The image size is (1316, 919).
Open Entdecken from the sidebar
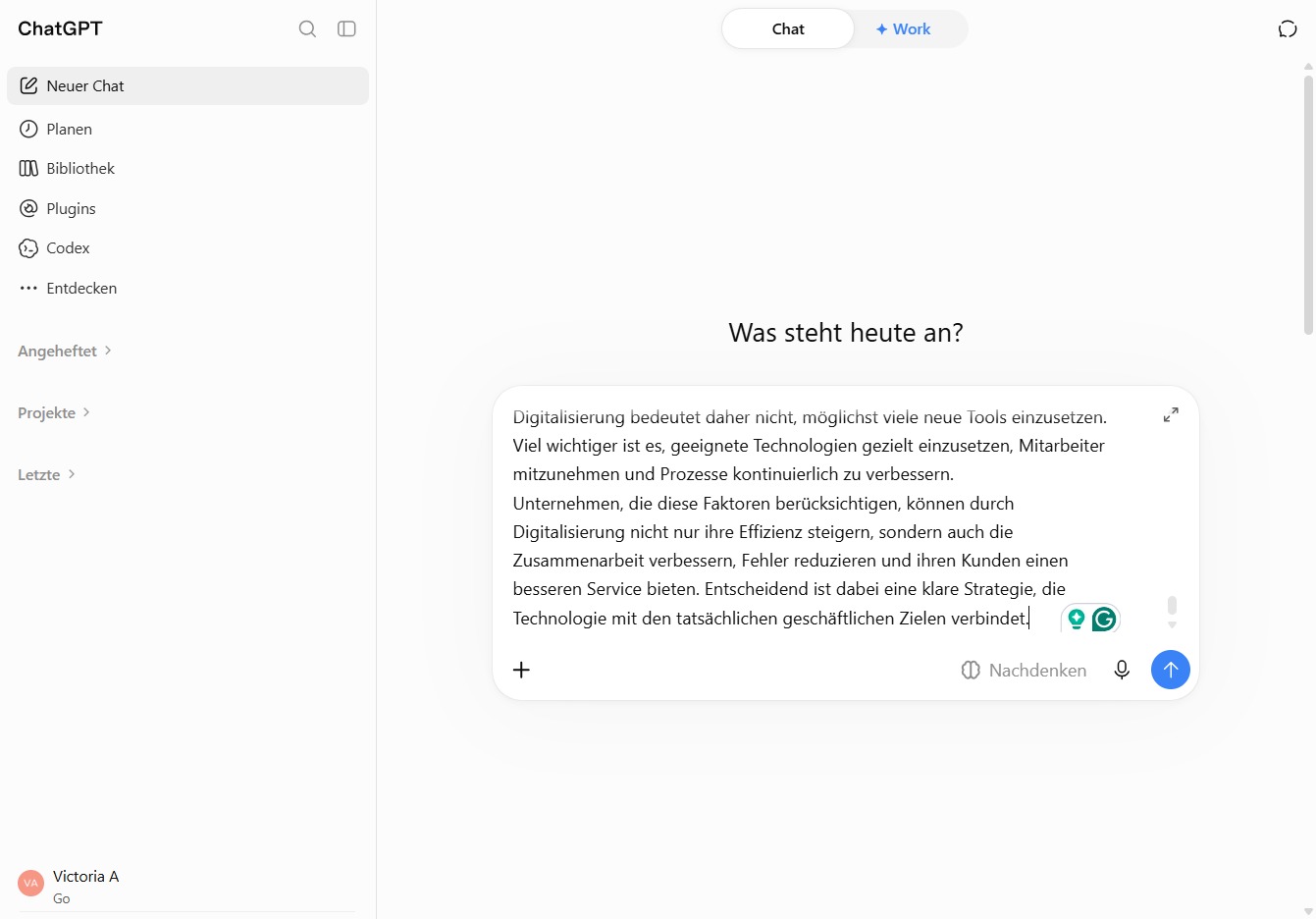click(187, 288)
